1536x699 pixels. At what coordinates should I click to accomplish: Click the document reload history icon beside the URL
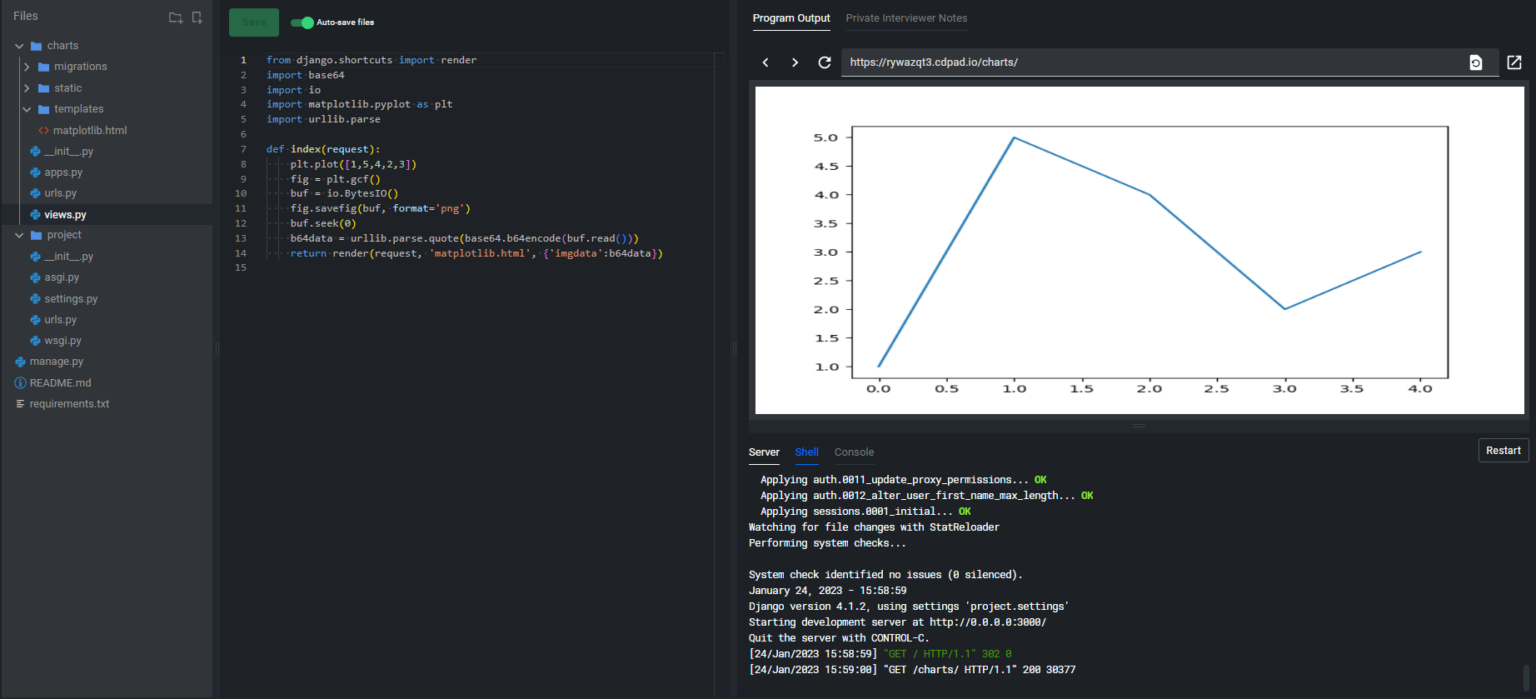[x=1476, y=62]
